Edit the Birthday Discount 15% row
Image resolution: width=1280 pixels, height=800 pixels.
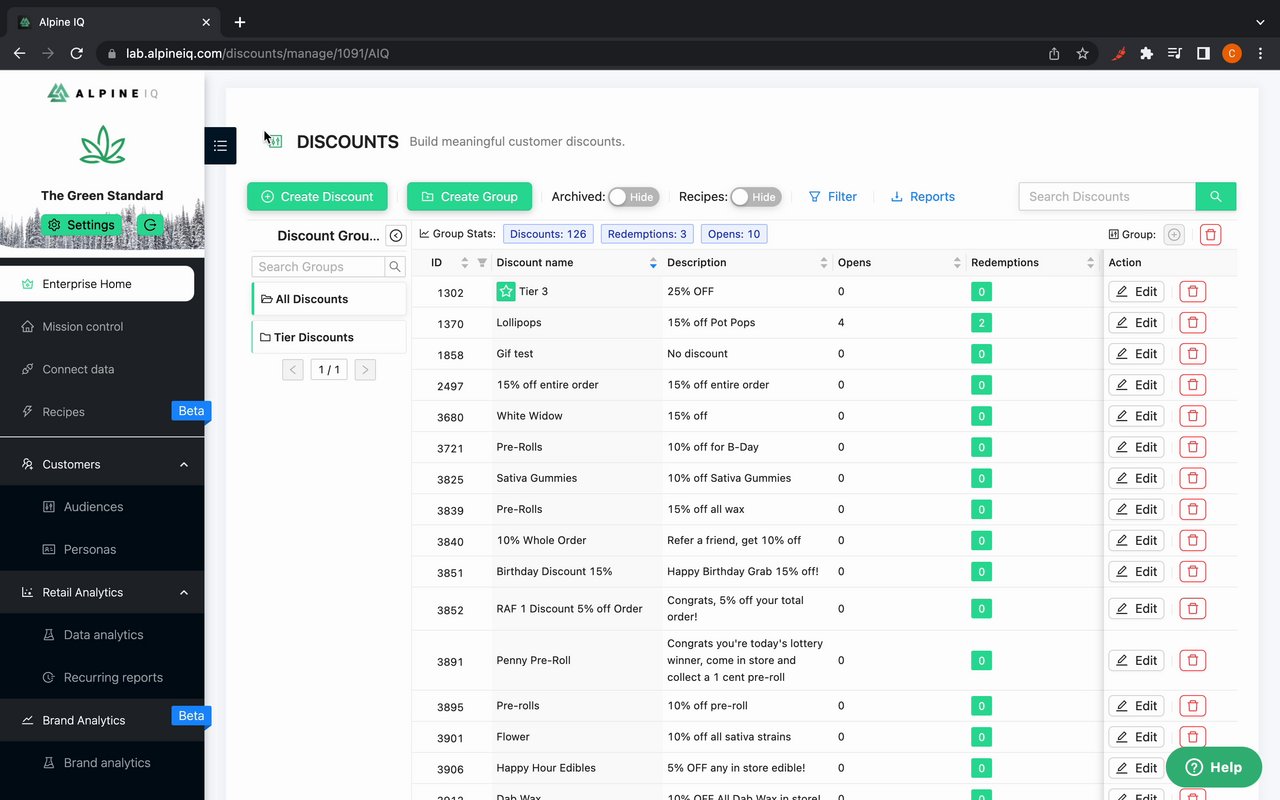tap(1136, 572)
